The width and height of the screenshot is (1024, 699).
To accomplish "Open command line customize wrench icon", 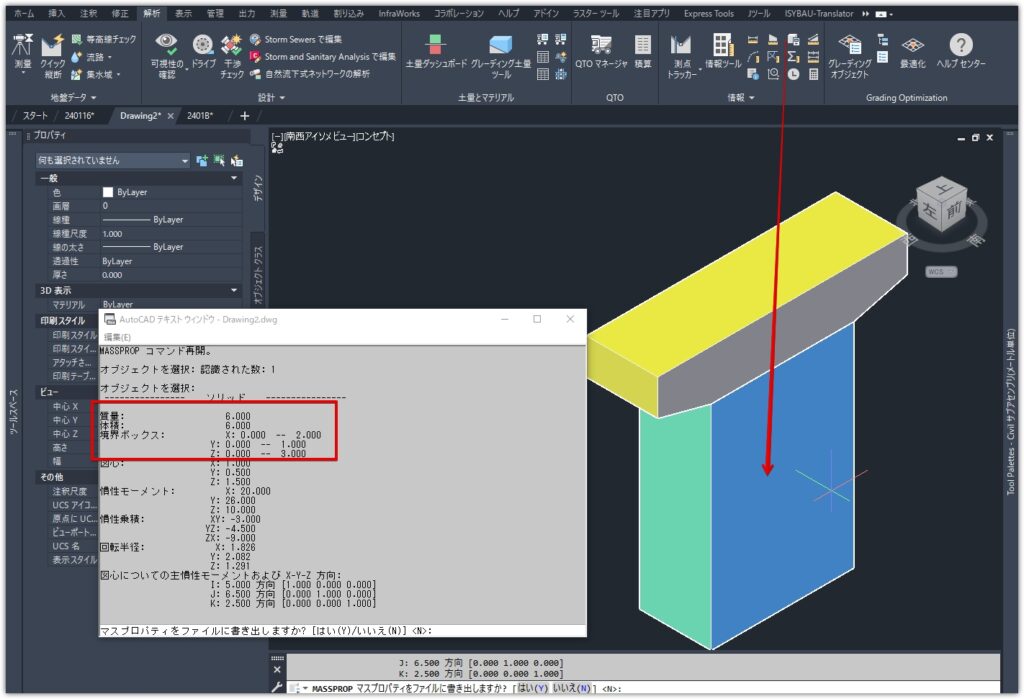I will pos(277,687).
